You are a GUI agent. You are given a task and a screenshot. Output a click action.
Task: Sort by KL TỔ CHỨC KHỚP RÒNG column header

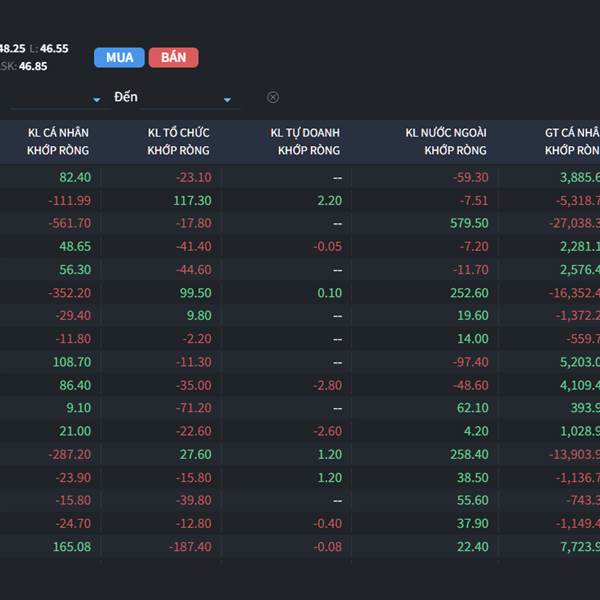click(179, 142)
